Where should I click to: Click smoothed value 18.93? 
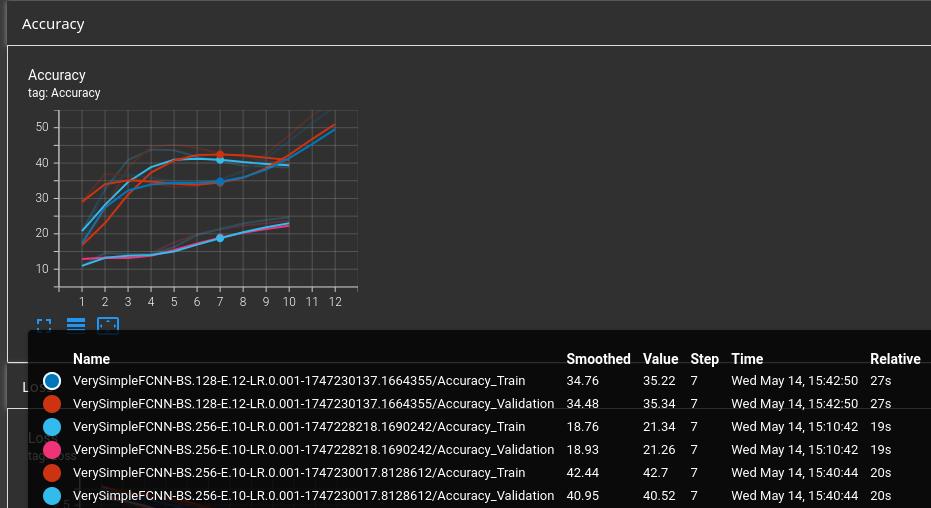click(582, 450)
